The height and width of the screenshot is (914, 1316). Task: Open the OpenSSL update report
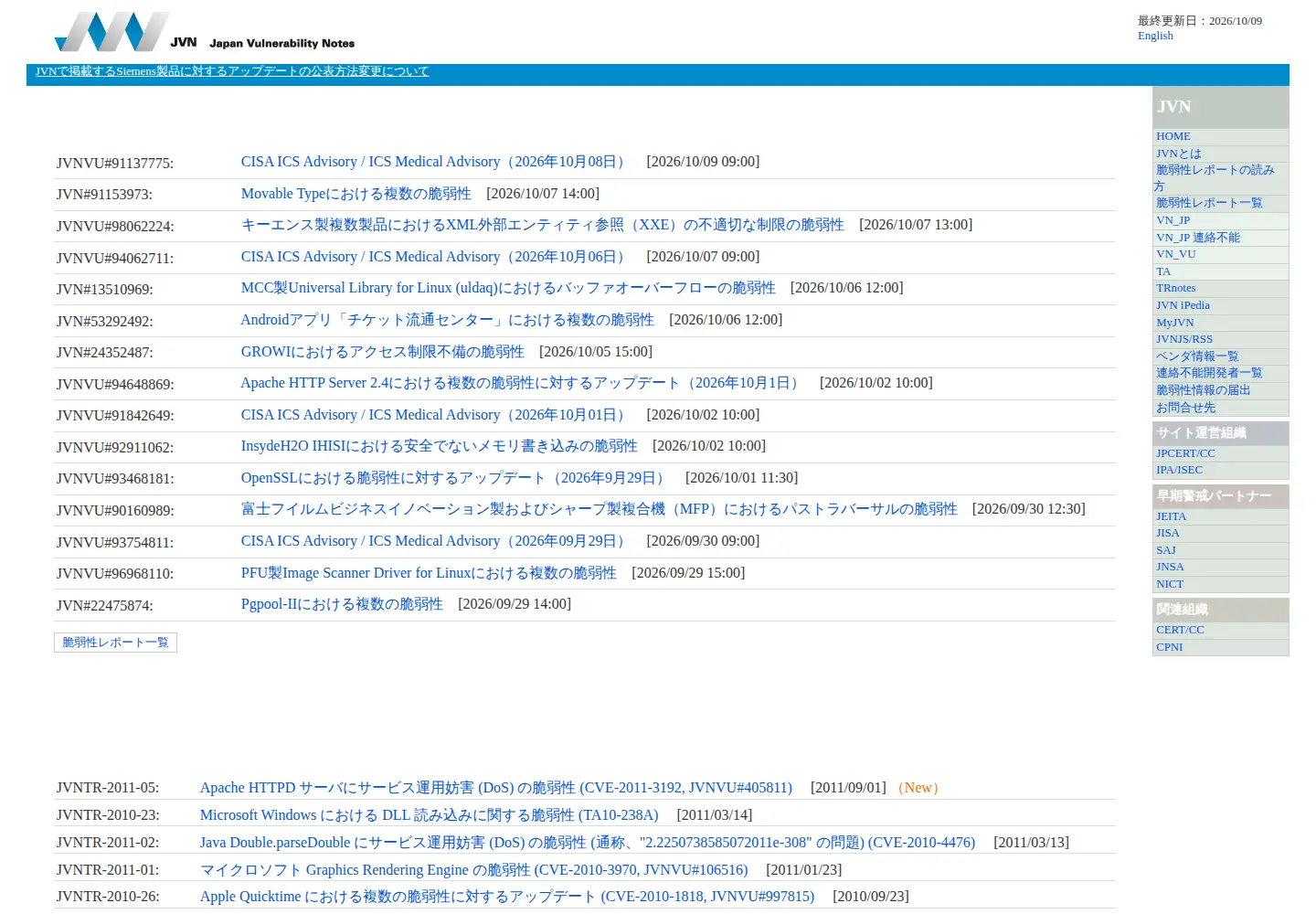pos(456,478)
